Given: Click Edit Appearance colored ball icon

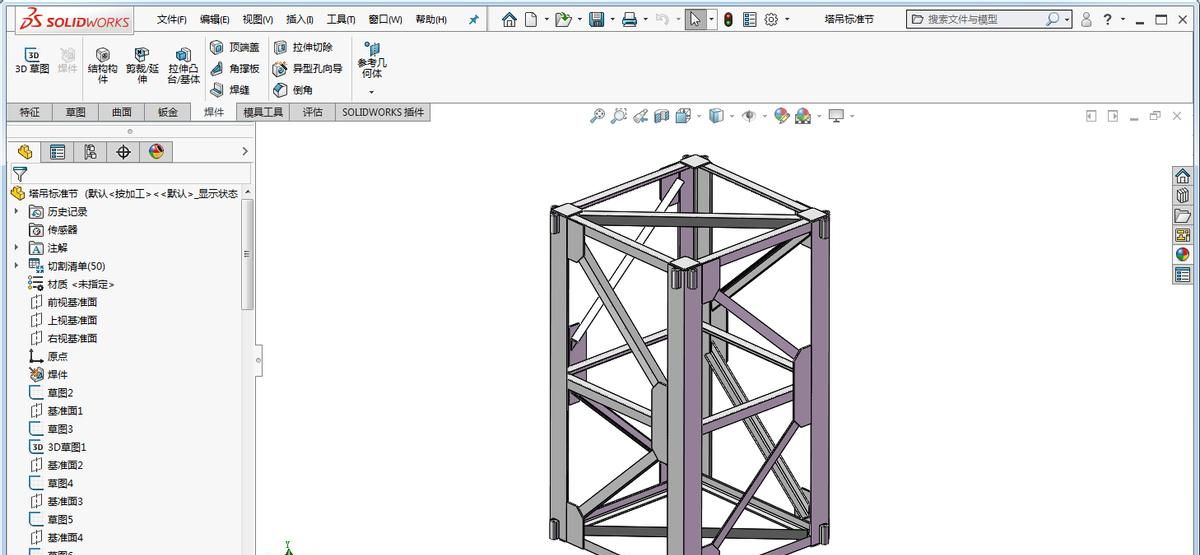Looking at the screenshot, I should coord(781,116).
